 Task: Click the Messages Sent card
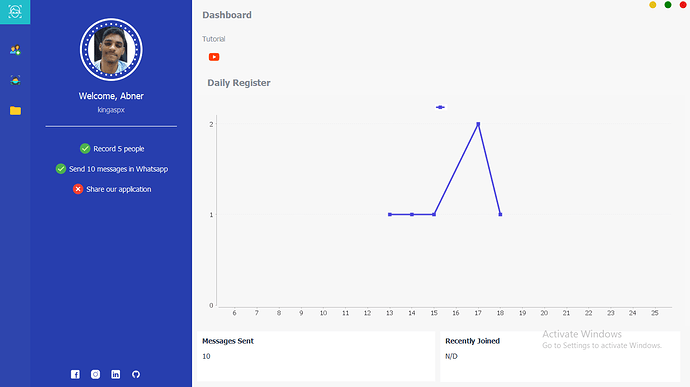click(x=316, y=356)
